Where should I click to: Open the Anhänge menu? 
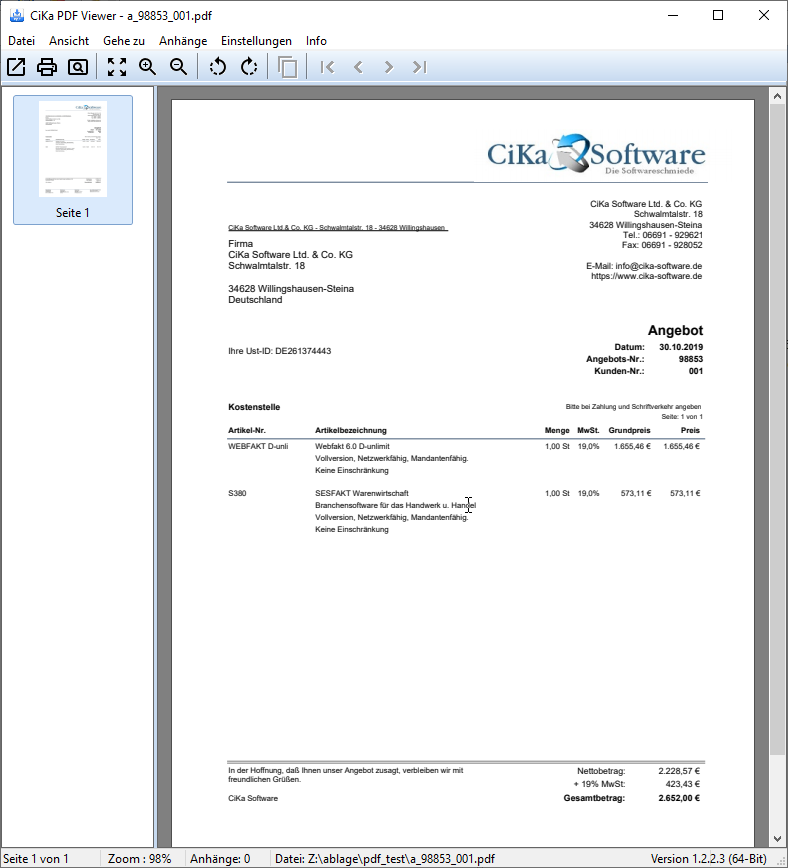pos(183,41)
